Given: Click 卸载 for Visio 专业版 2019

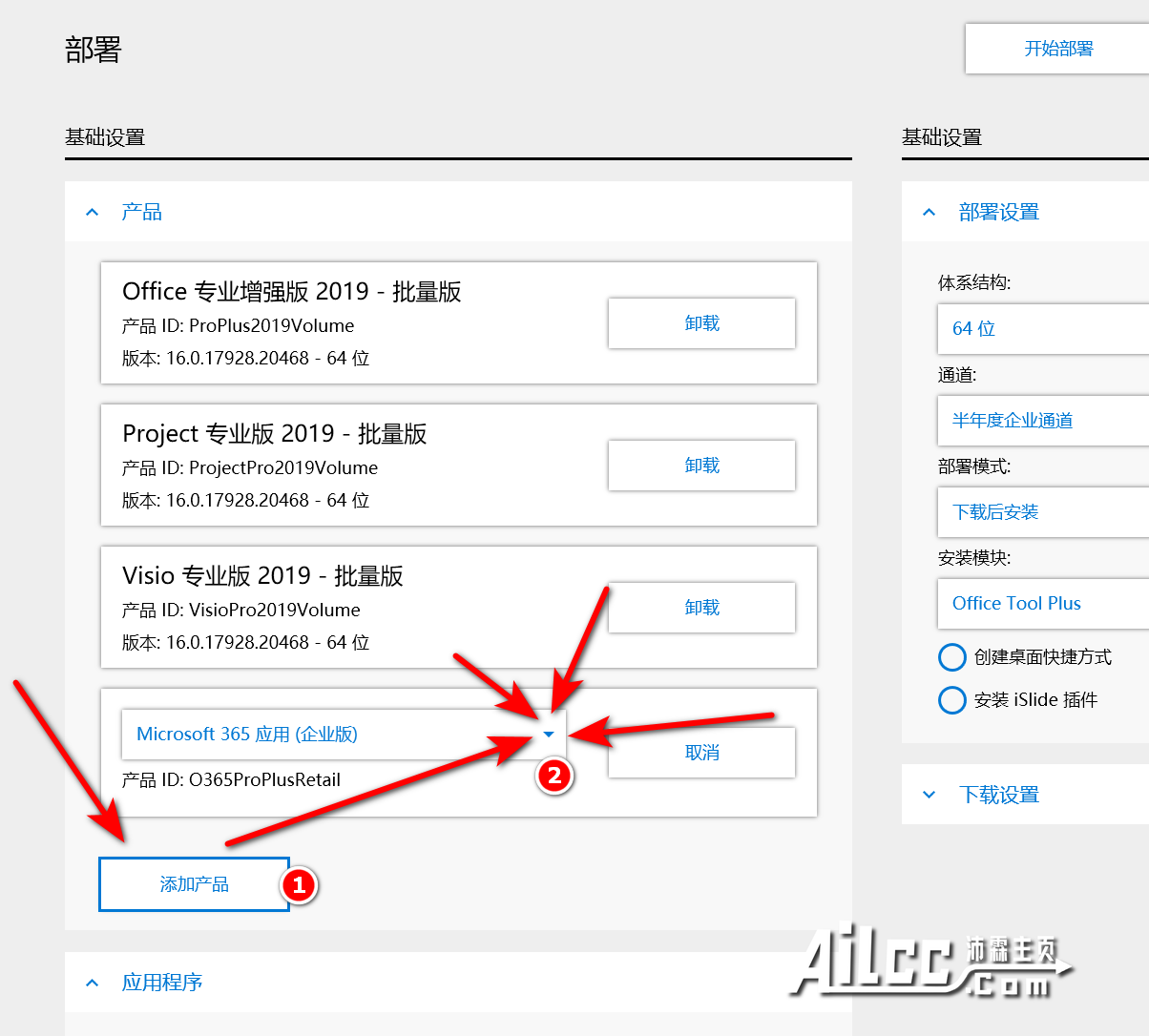Looking at the screenshot, I should coord(701,608).
